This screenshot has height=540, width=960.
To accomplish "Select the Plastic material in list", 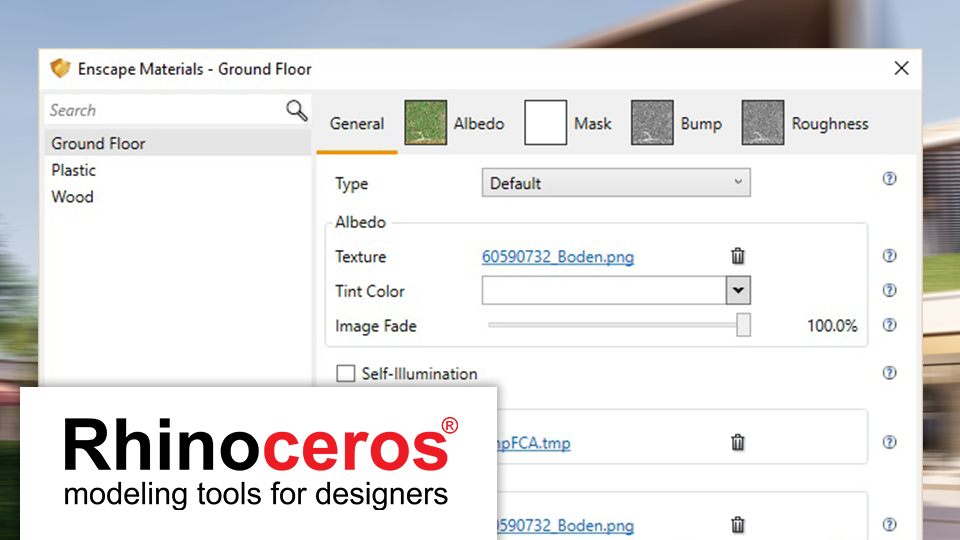I will point(74,170).
